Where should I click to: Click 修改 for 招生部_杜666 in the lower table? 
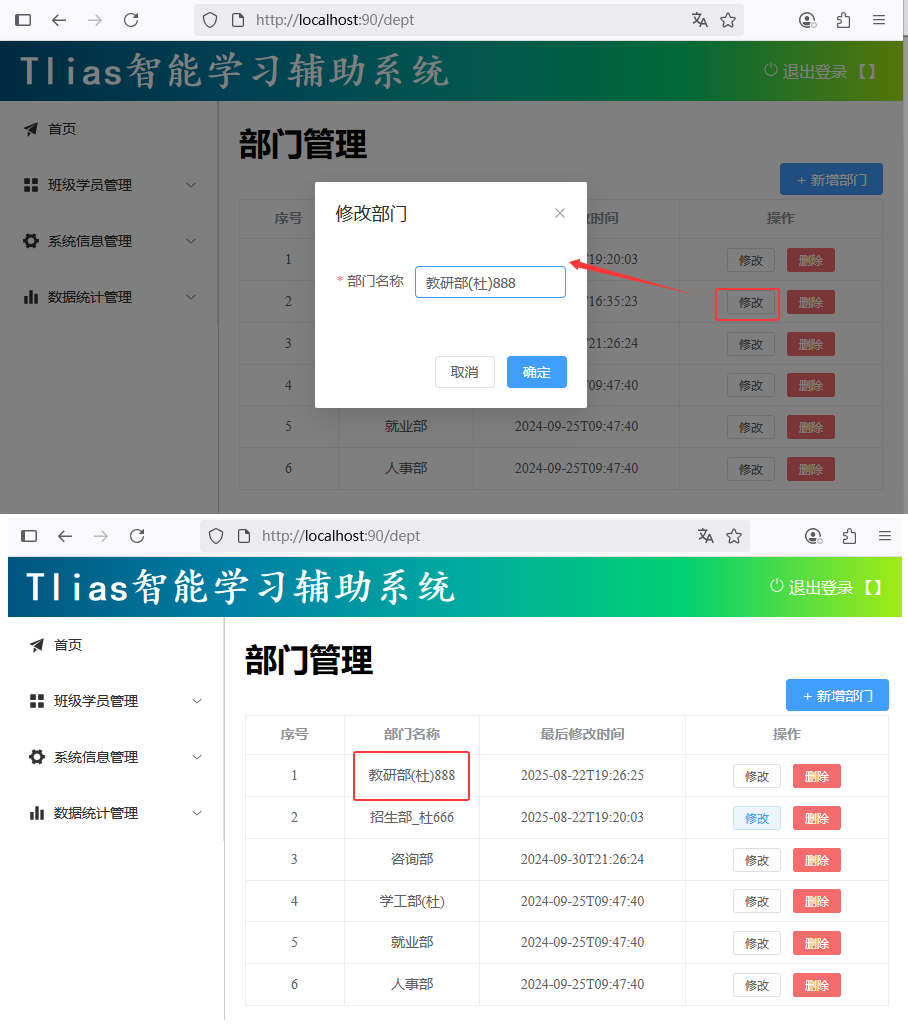756,818
